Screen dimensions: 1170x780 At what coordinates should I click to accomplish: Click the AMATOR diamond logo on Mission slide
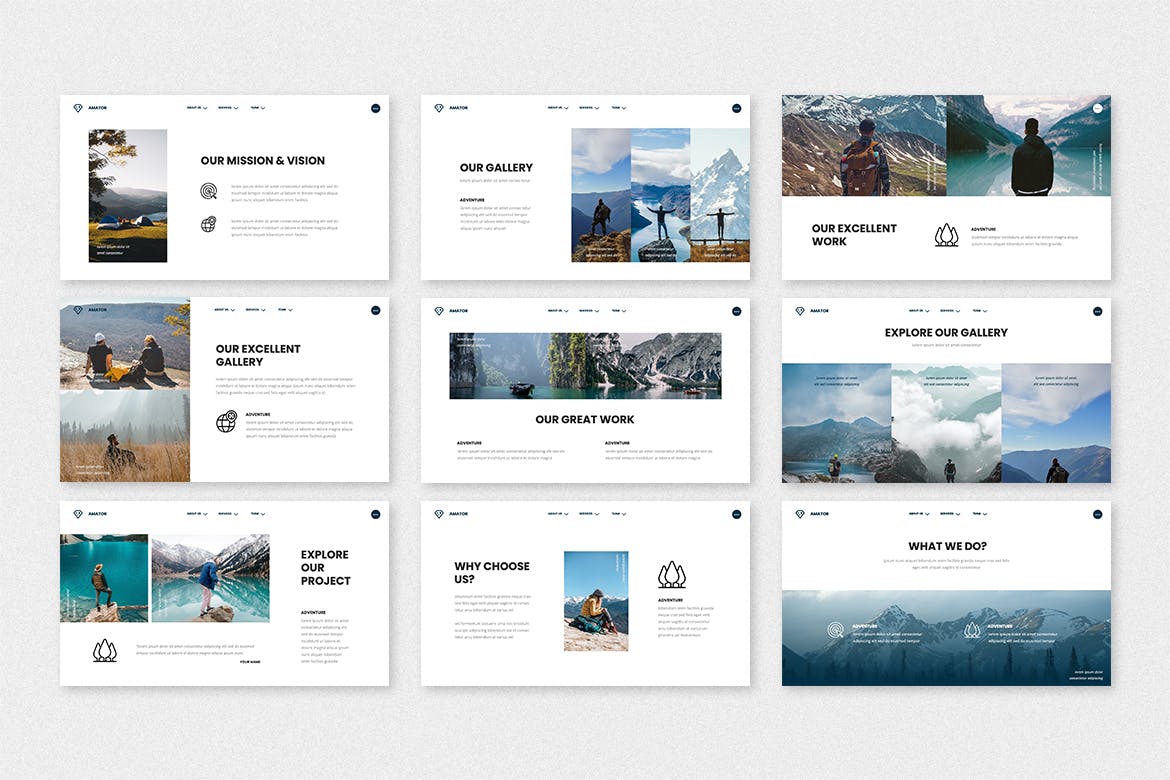click(77, 107)
